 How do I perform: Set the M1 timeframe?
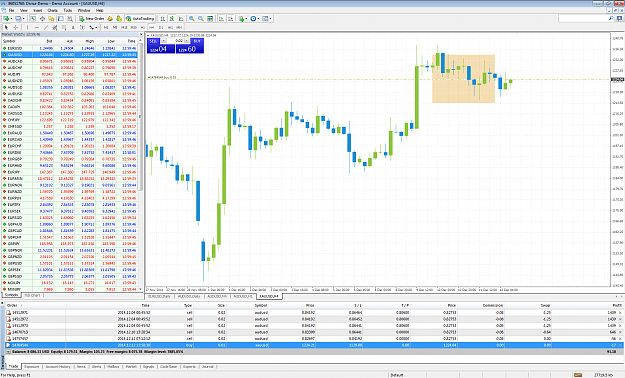coord(106,28)
